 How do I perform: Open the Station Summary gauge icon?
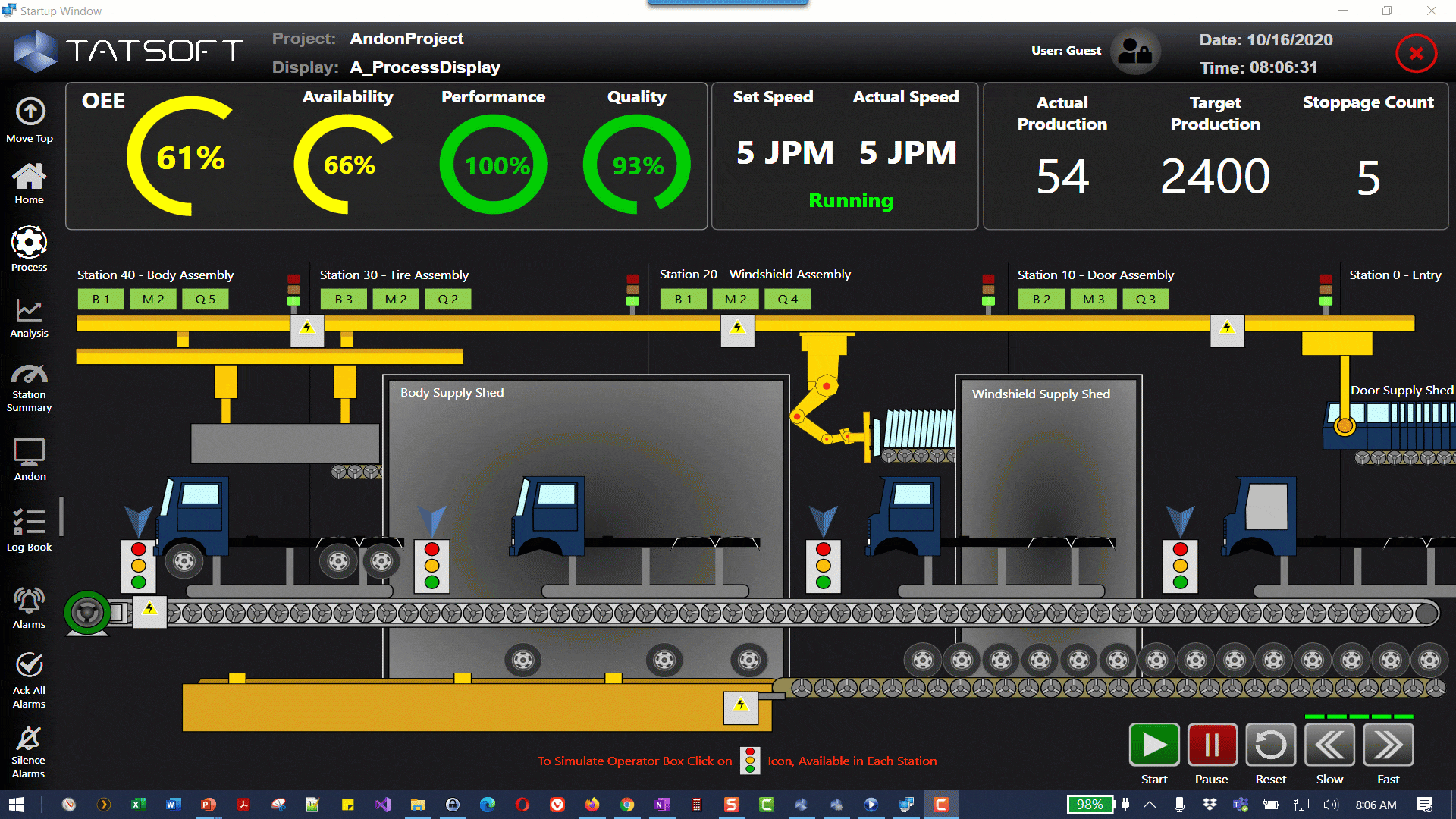[29, 375]
